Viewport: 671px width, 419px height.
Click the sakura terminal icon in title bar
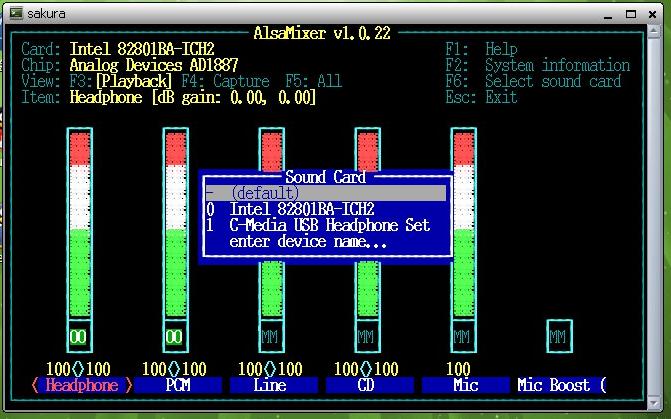click(17, 13)
